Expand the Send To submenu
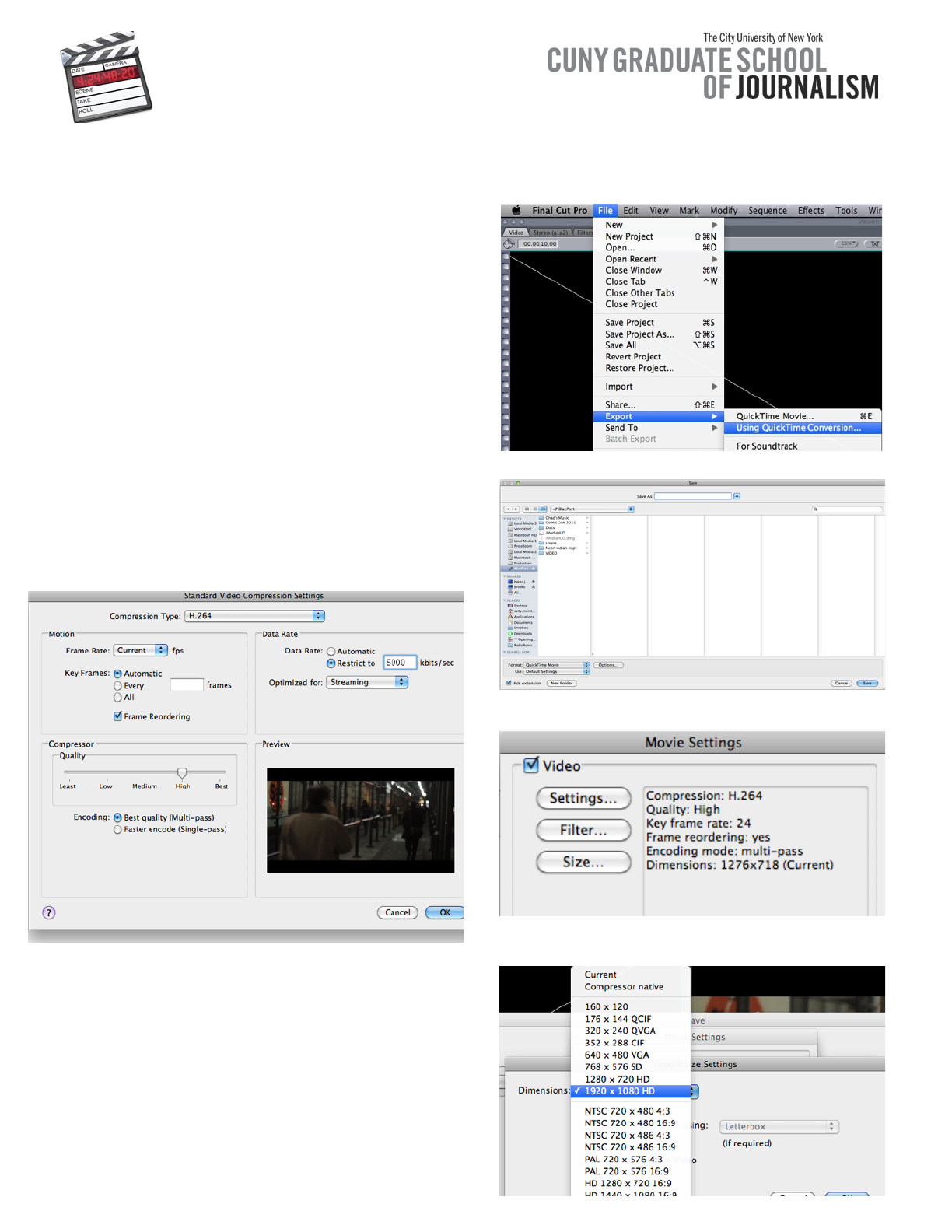 659,428
